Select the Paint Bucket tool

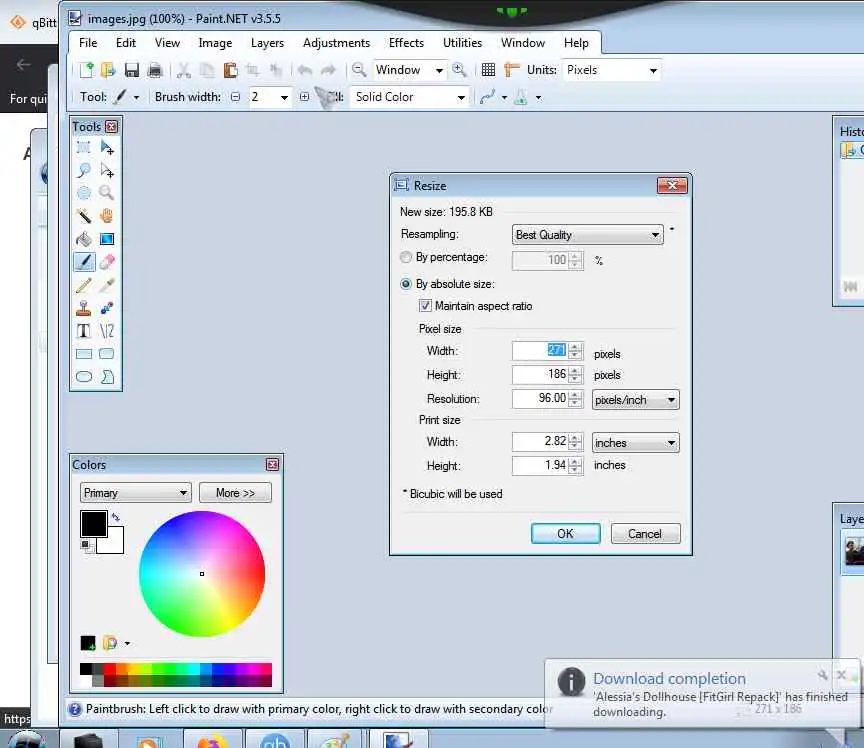83,239
